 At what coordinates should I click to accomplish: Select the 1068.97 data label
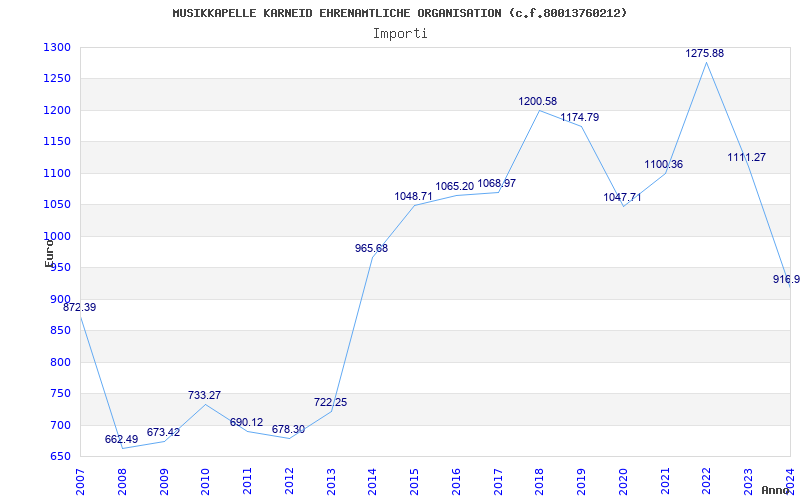coord(496,183)
